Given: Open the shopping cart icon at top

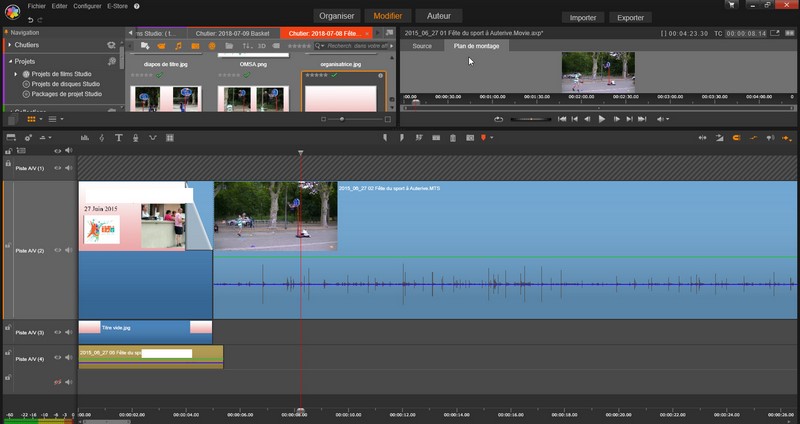Looking at the screenshot, I should 732,5.
